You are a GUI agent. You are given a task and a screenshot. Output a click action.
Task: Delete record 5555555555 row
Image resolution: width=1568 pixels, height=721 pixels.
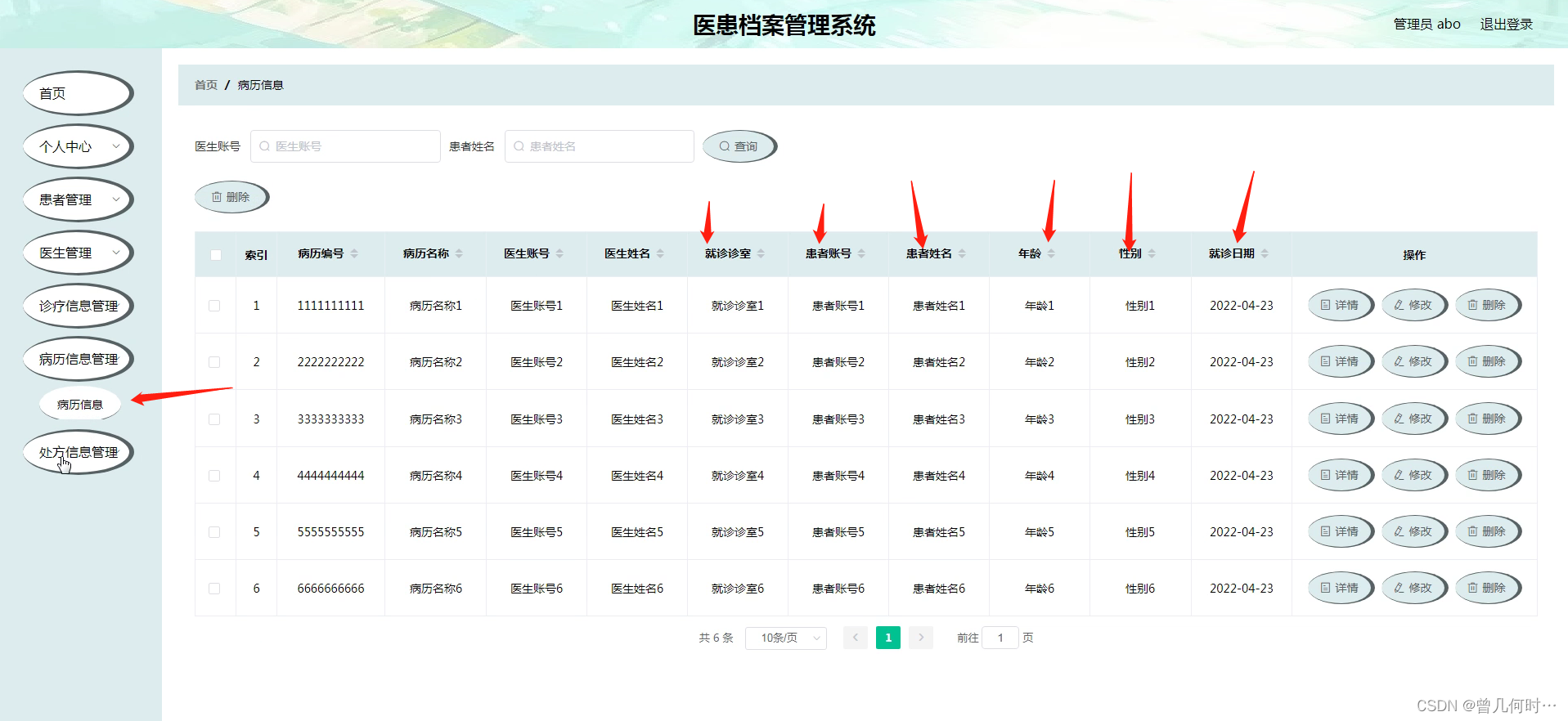coord(1488,531)
